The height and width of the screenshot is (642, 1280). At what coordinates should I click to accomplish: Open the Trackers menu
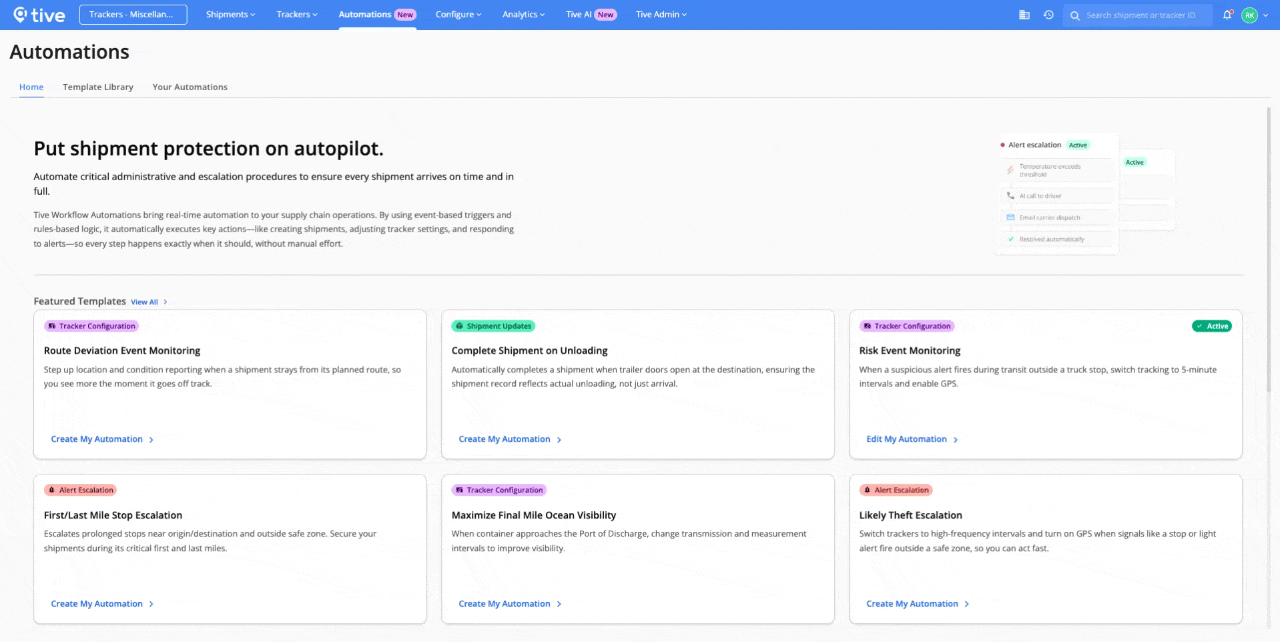297,14
